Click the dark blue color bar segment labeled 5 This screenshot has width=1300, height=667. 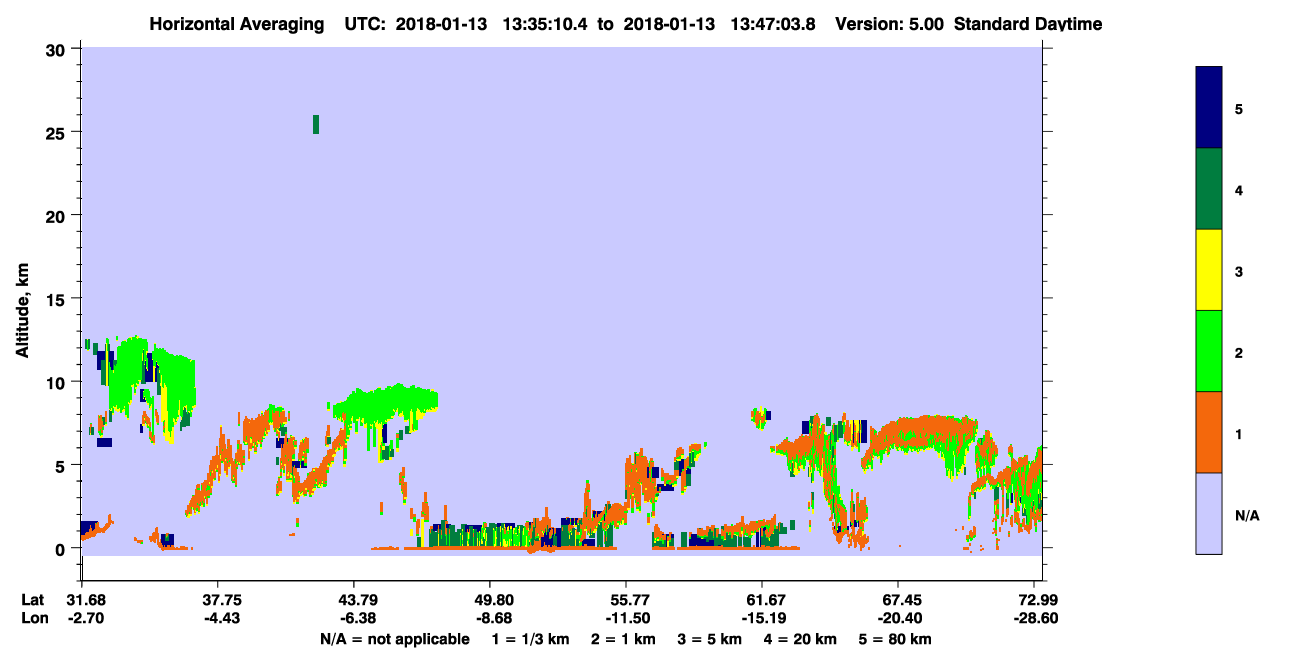click(1209, 108)
